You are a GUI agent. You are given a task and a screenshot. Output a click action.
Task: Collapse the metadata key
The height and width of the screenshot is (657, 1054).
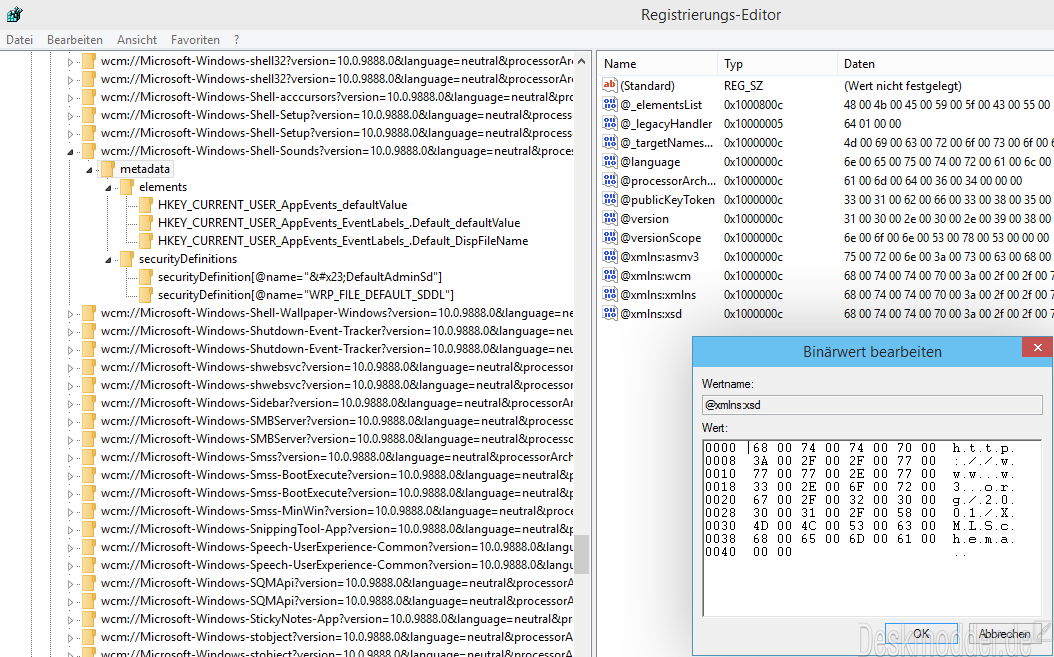pos(89,170)
